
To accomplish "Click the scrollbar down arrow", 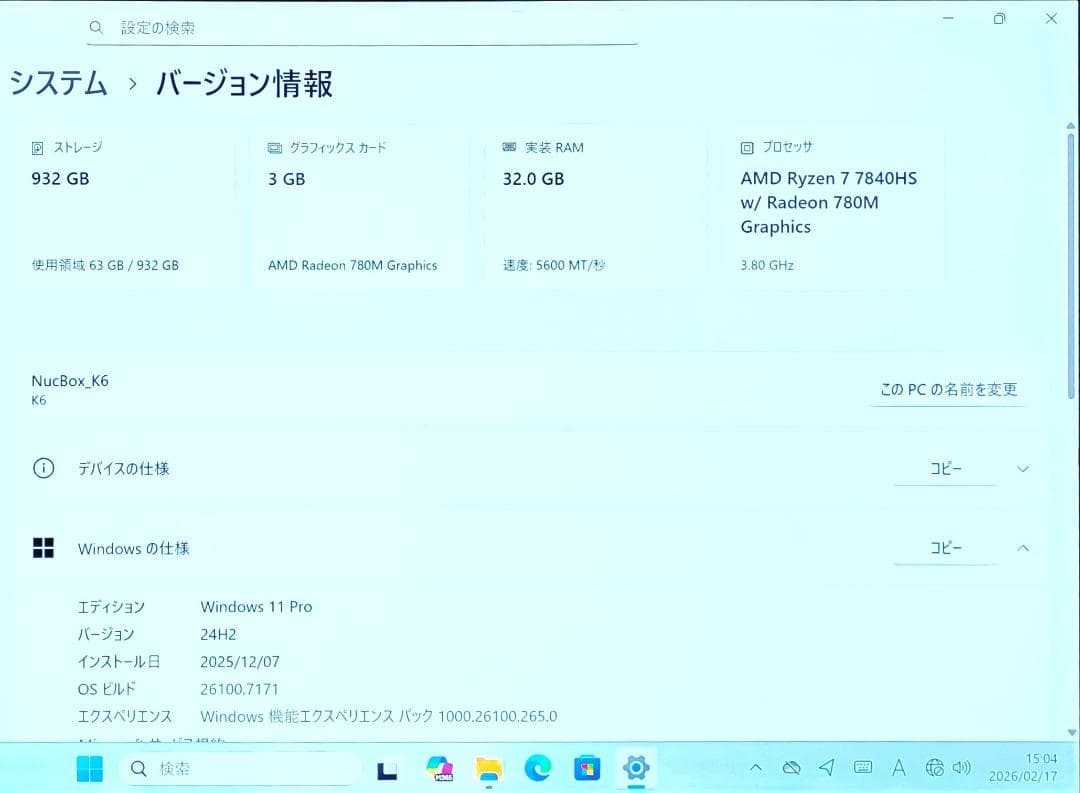I will (x=1070, y=732).
